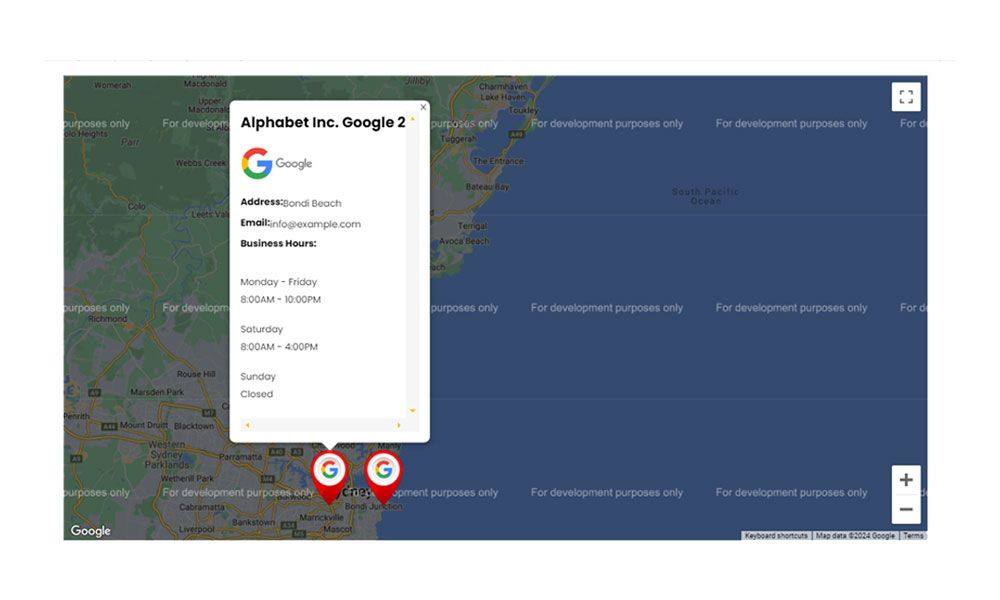Close the Alphabet Inc. Google 2 popup
Screen dimensions: 1000x600
coord(423,106)
